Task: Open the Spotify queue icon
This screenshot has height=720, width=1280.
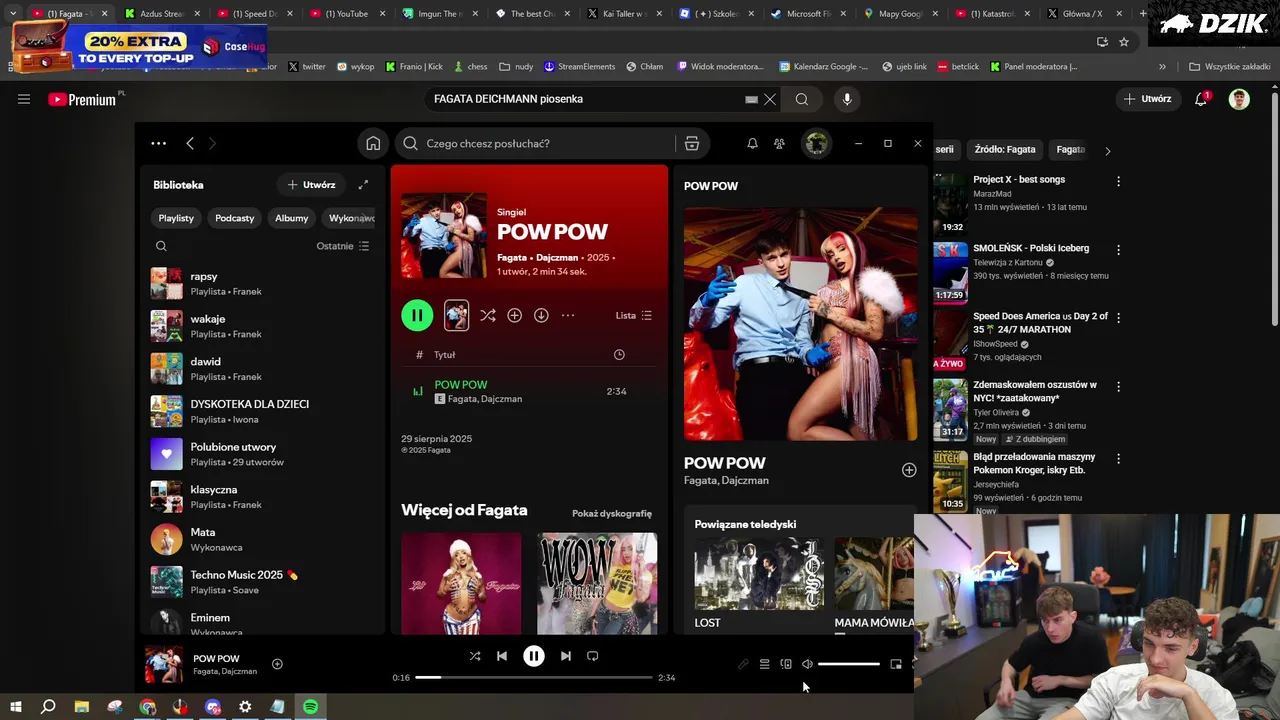Action: click(x=764, y=664)
